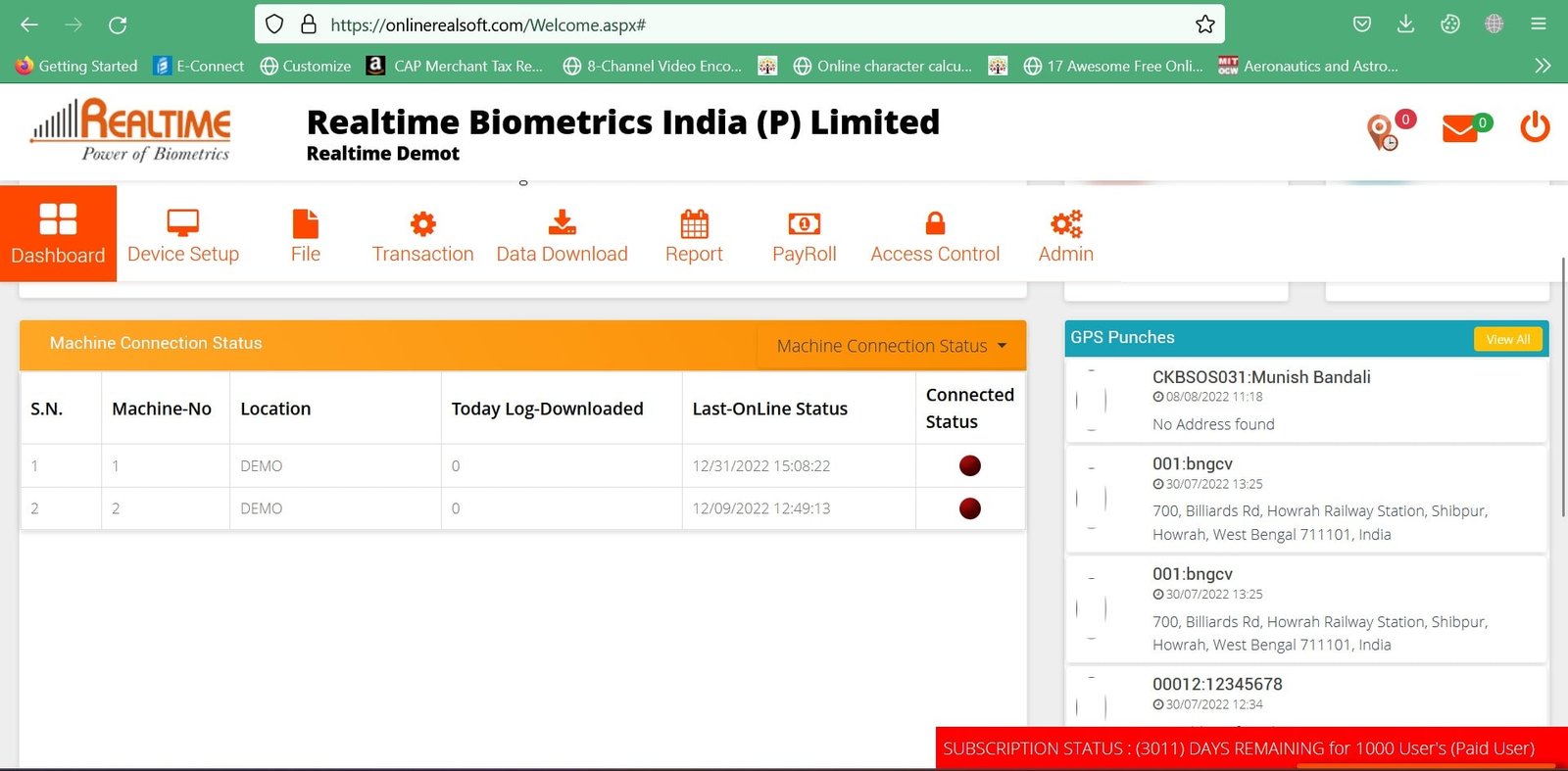Open CAP Merchant Tax bookmark
This screenshot has height=771, width=1568.
[x=455, y=66]
